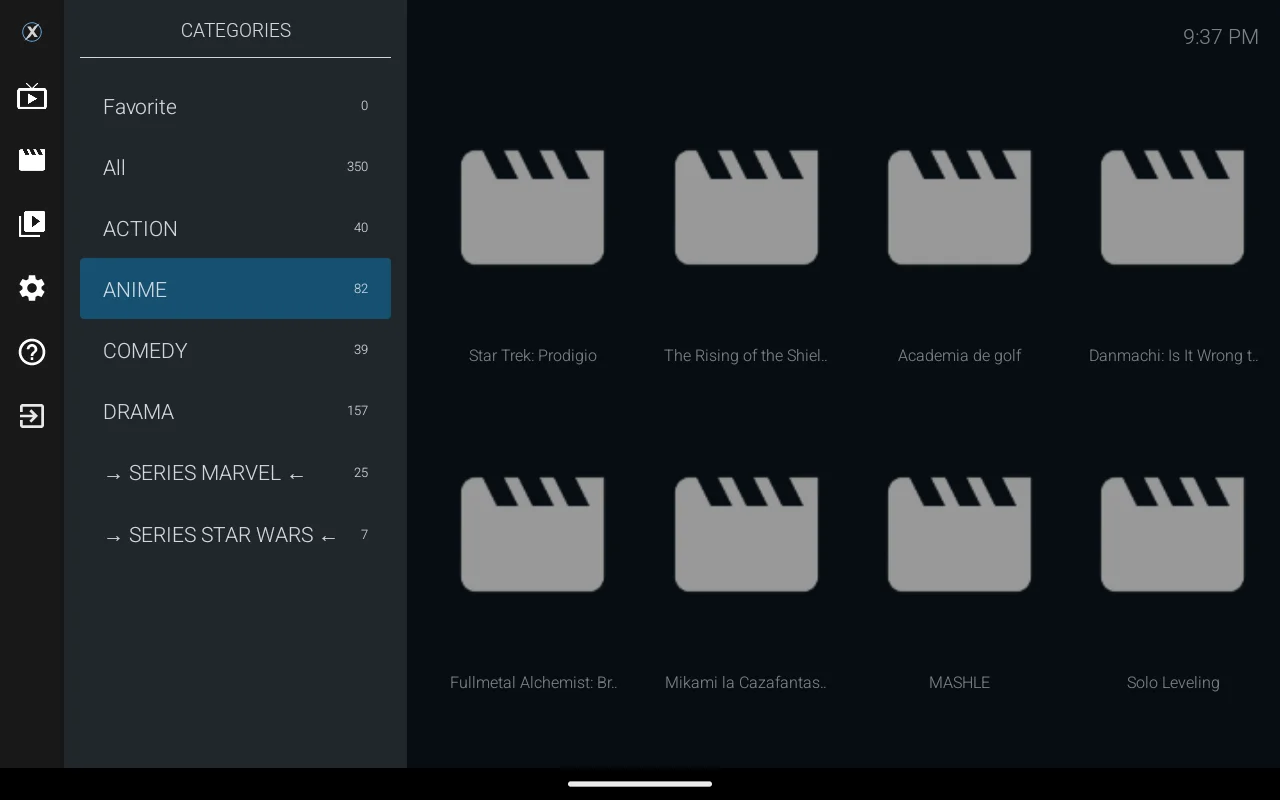Click the 'Academia de golf' title text
This screenshot has width=1280, height=800.
pos(959,355)
